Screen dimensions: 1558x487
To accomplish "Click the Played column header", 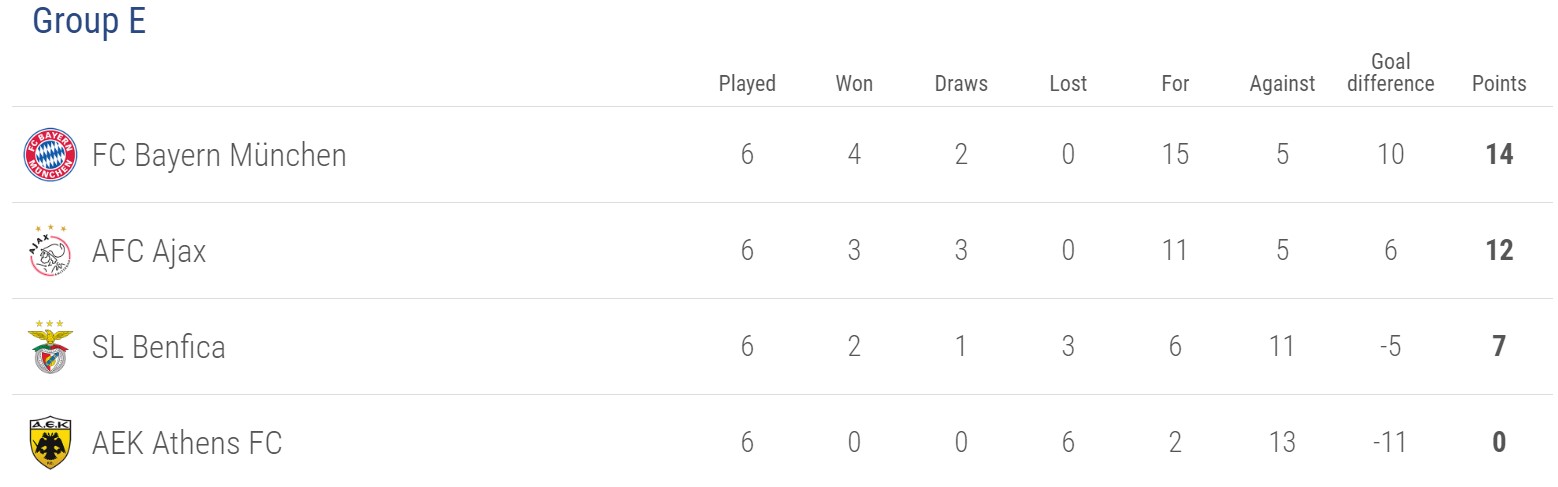I will pyautogui.click(x=747, y=83).
